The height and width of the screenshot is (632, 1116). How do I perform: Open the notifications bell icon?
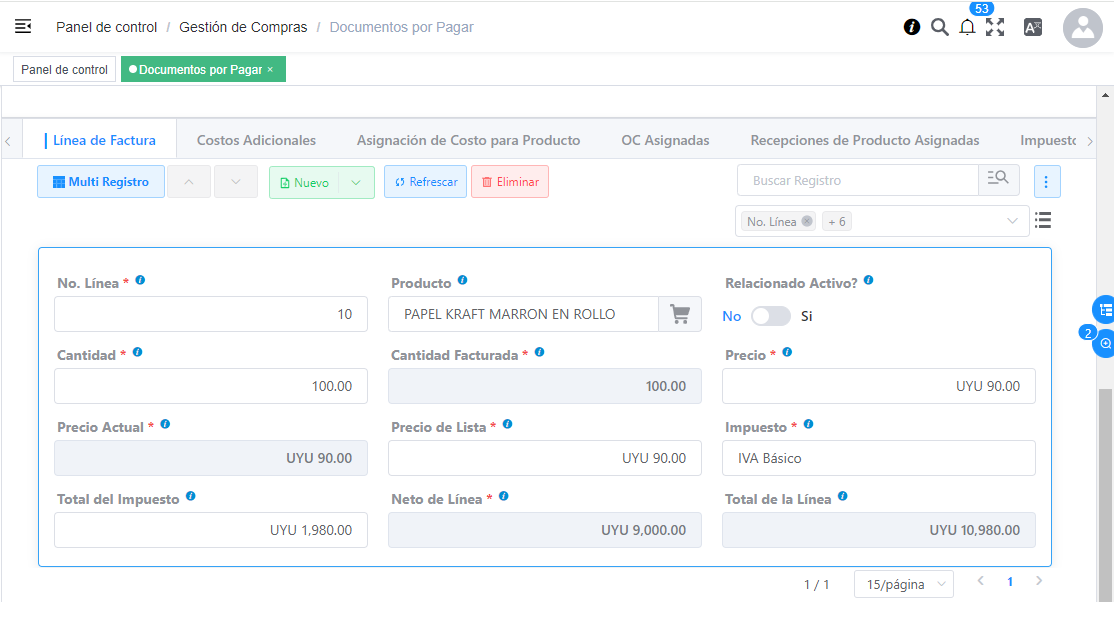pos(967,28)
